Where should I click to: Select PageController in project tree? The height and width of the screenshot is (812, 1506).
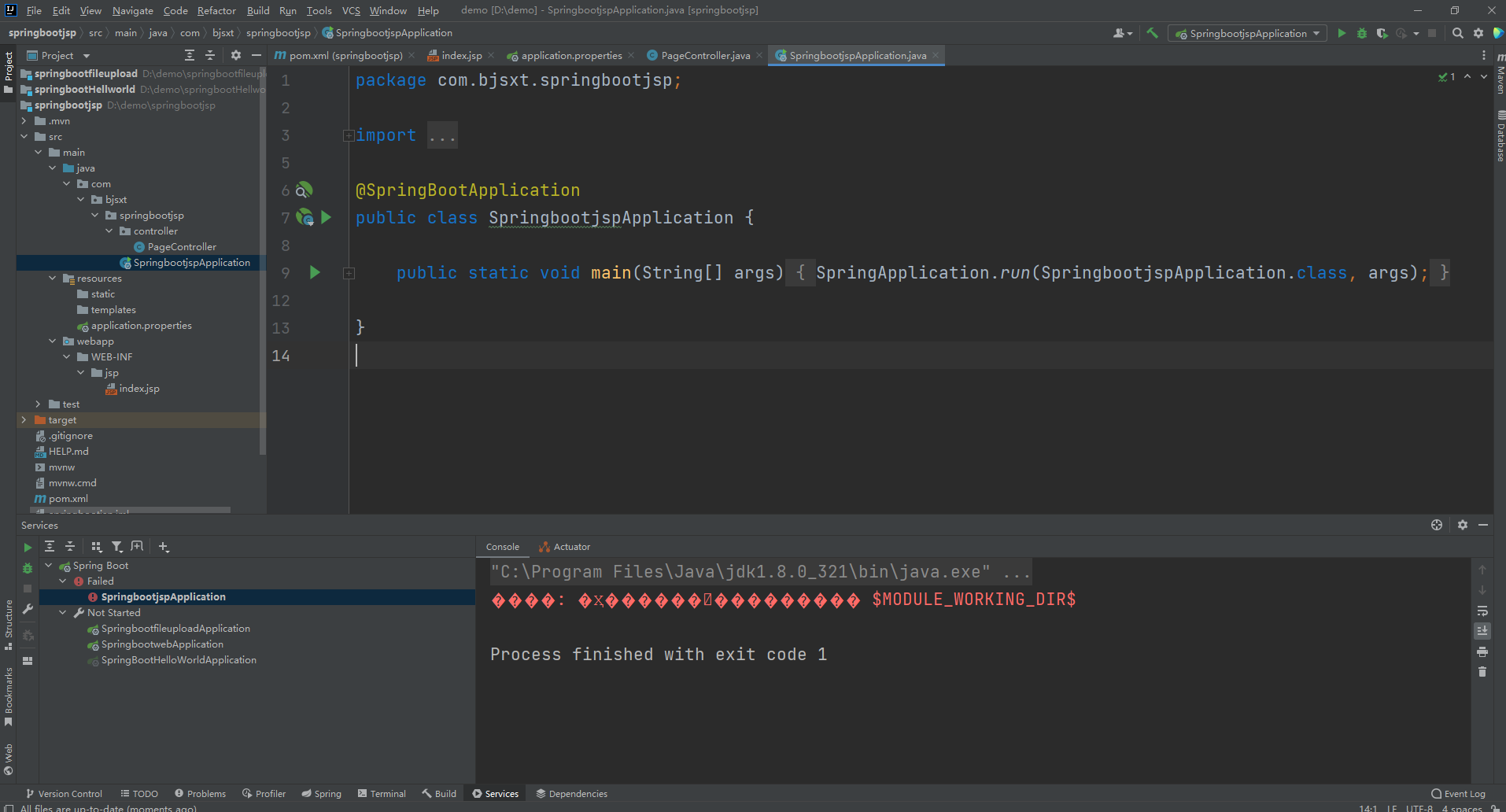(182, 247)
